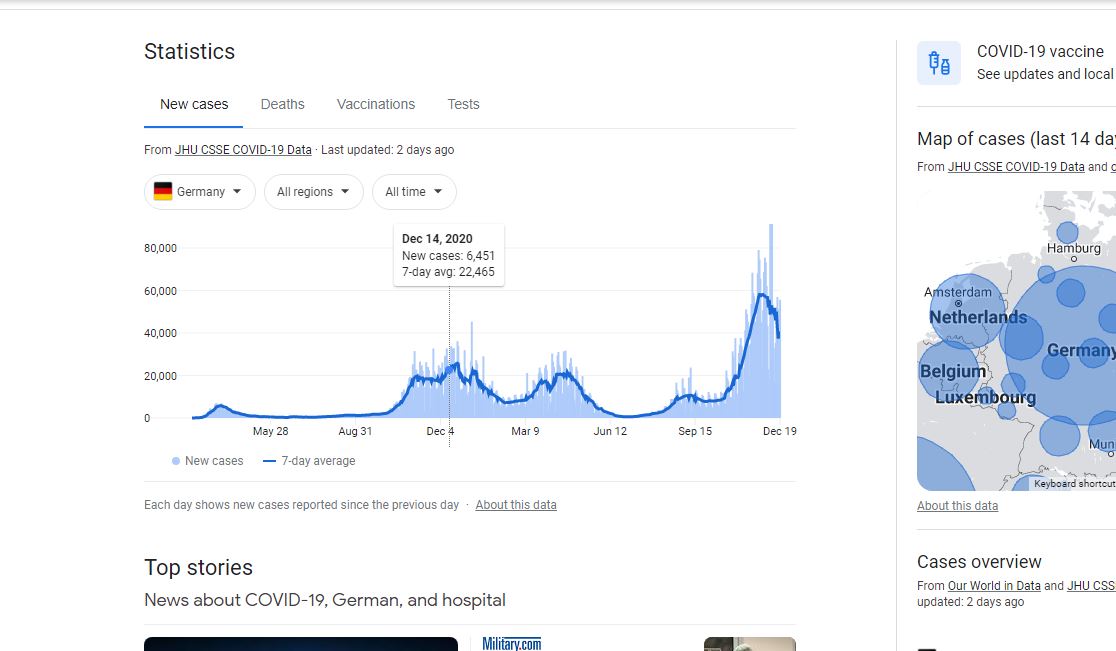Click the chart peak near Dec 19
The width and height of the screenshot is (1116, 651).
pos(771,228)
